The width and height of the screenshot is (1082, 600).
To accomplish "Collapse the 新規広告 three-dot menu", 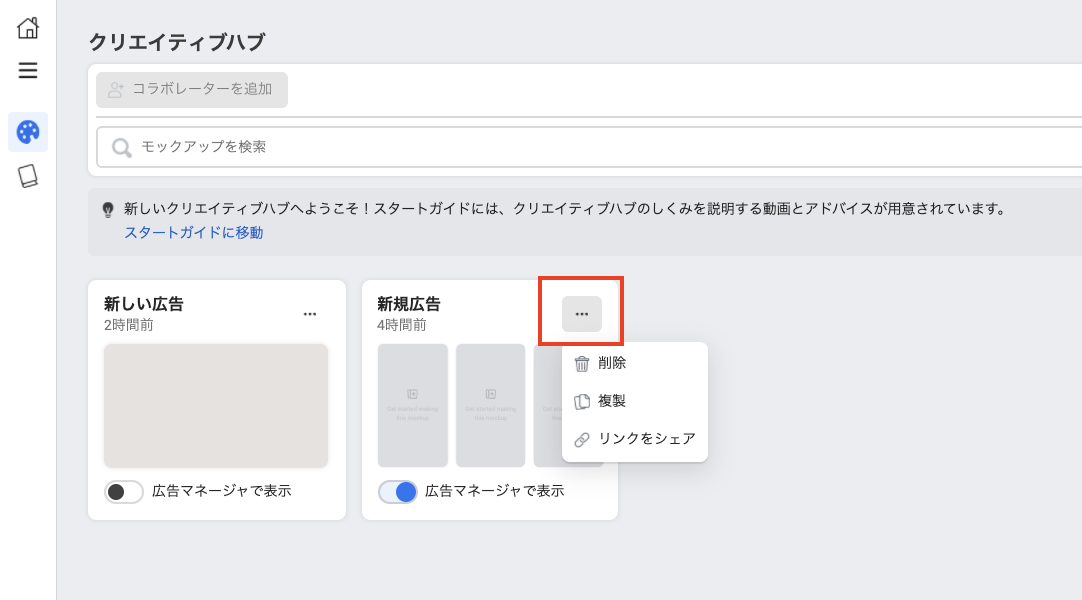I will click(x=582, y=314).
